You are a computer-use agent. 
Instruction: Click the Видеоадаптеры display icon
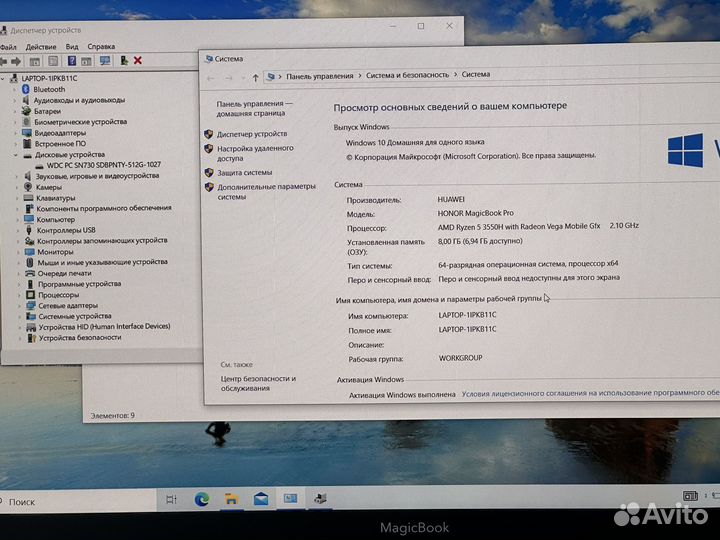(x=27, y=133)
